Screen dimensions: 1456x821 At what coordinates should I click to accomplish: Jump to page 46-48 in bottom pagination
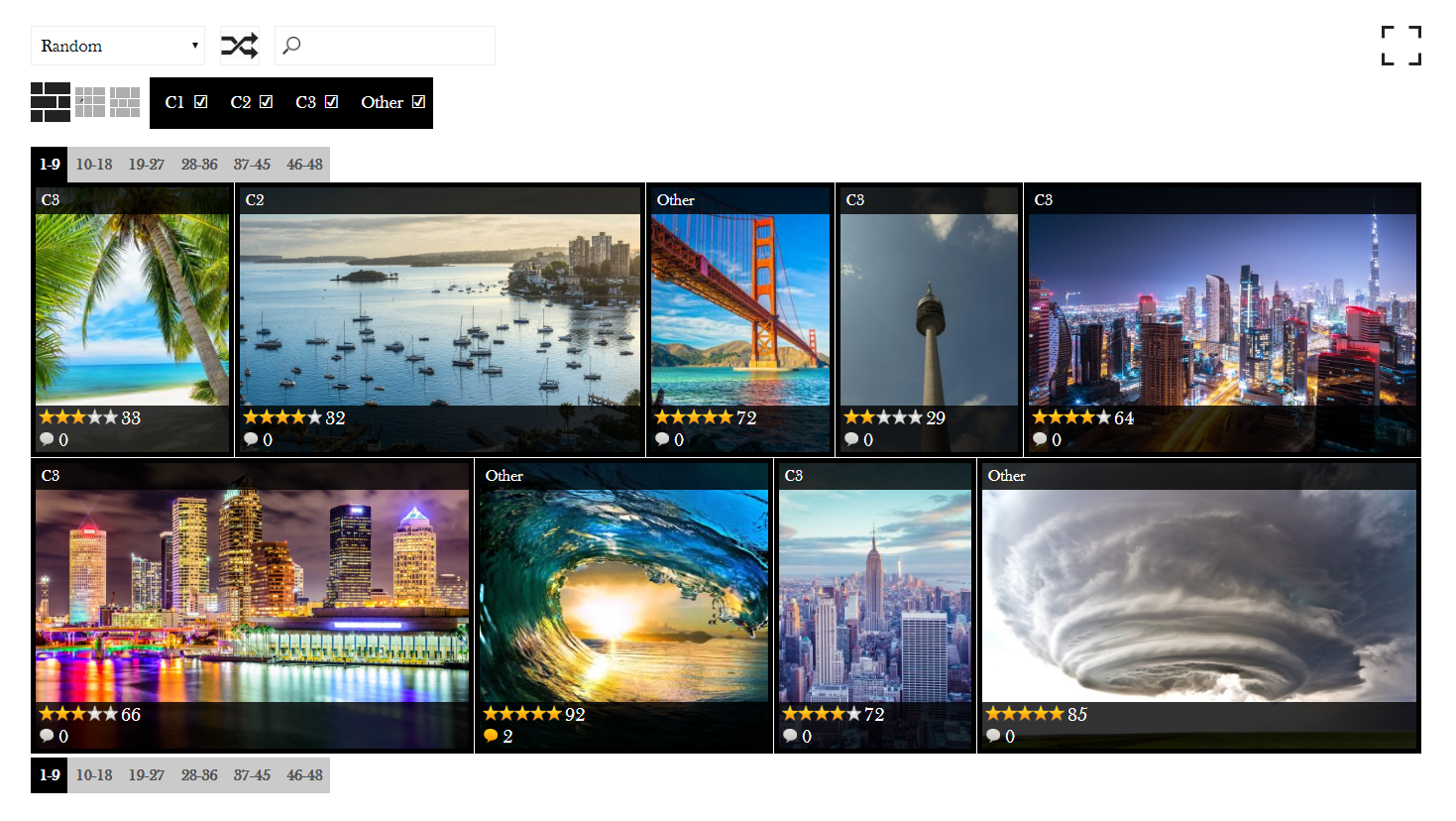[x=304, y=775]
